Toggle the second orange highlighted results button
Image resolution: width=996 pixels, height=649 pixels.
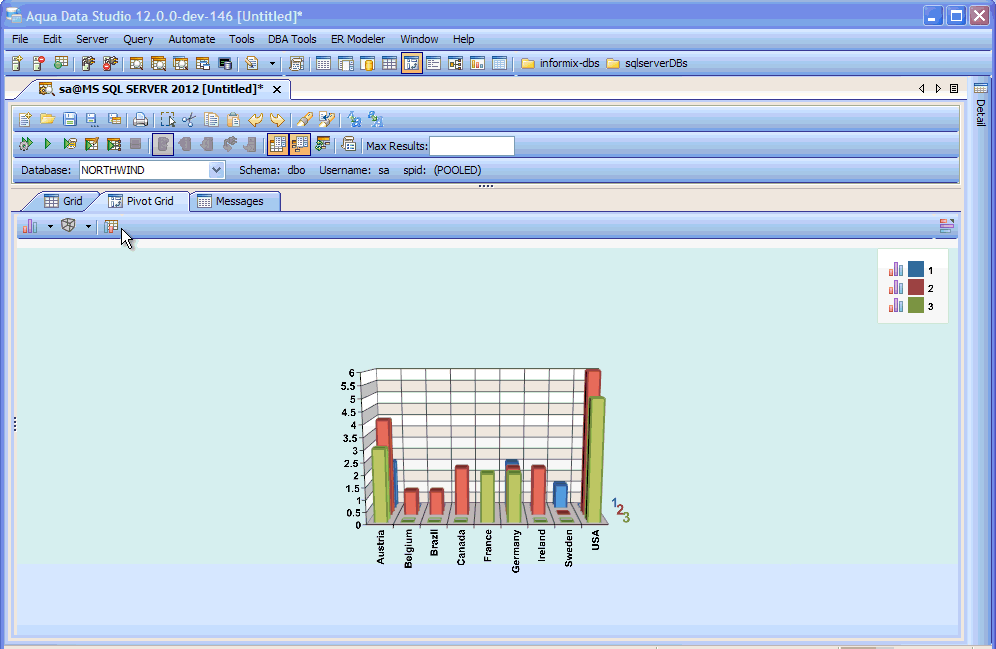pos(300,145)
